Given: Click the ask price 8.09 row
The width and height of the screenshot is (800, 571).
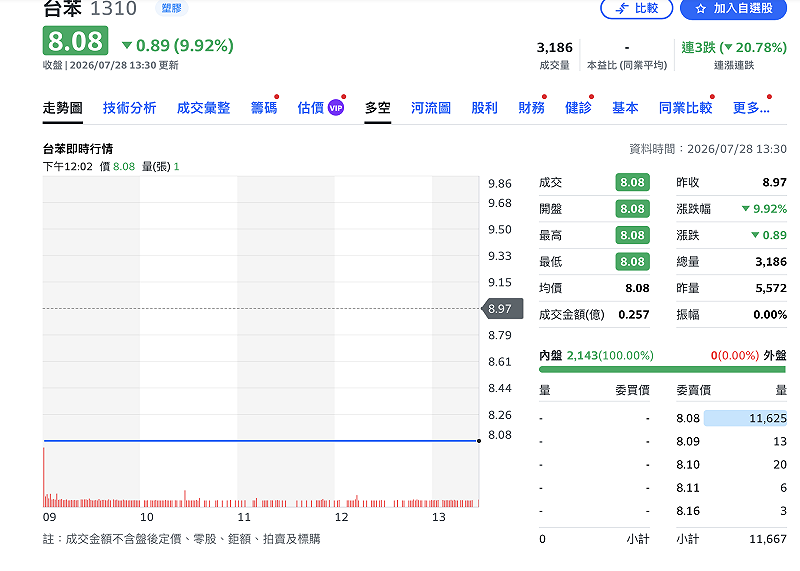Looking at the screenshot, I should 731,441.
